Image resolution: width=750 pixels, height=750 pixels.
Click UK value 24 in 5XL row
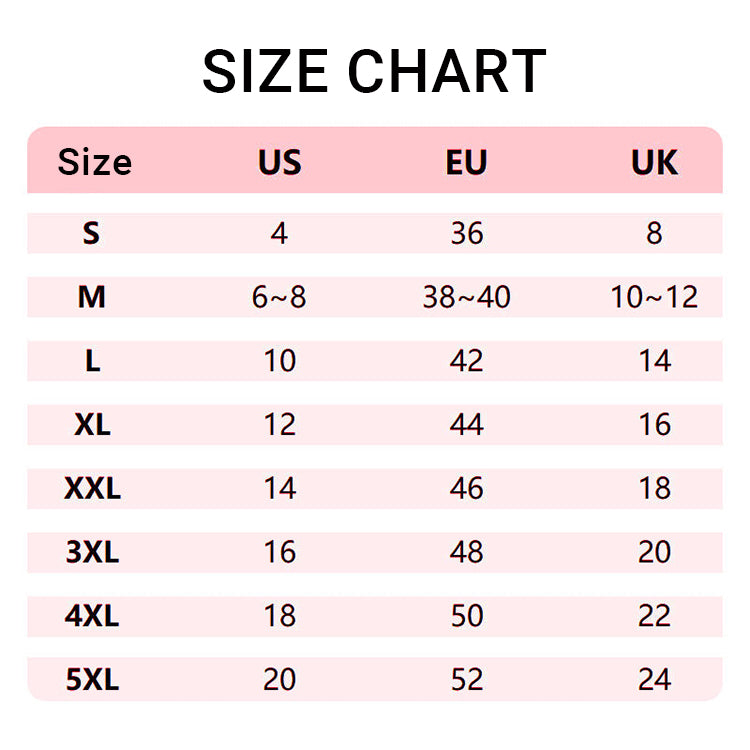(654, 680)
